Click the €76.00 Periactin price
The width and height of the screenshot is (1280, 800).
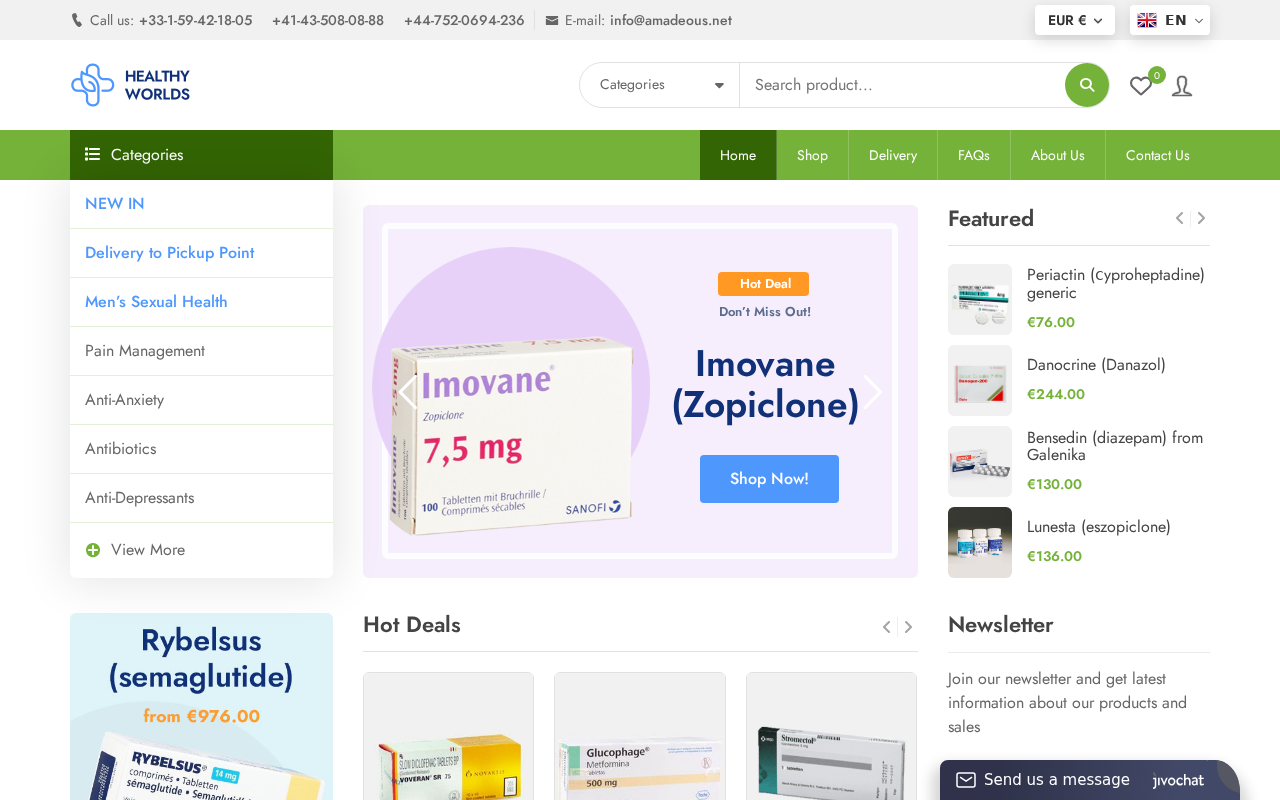1051,323
